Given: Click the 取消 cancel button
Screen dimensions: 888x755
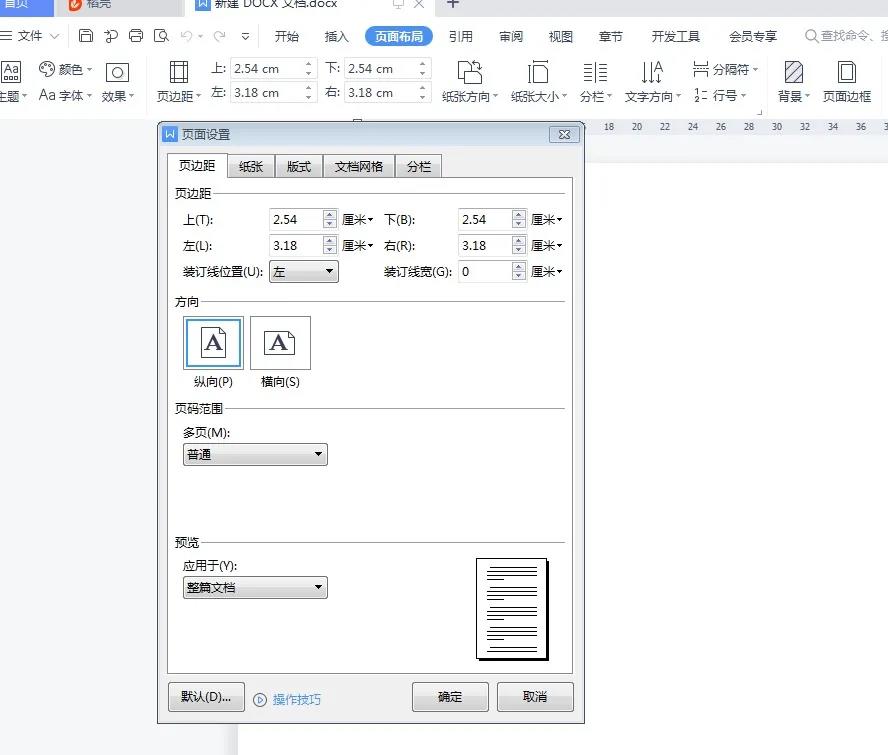Looking at the screenshot, I should click(535, 697).
